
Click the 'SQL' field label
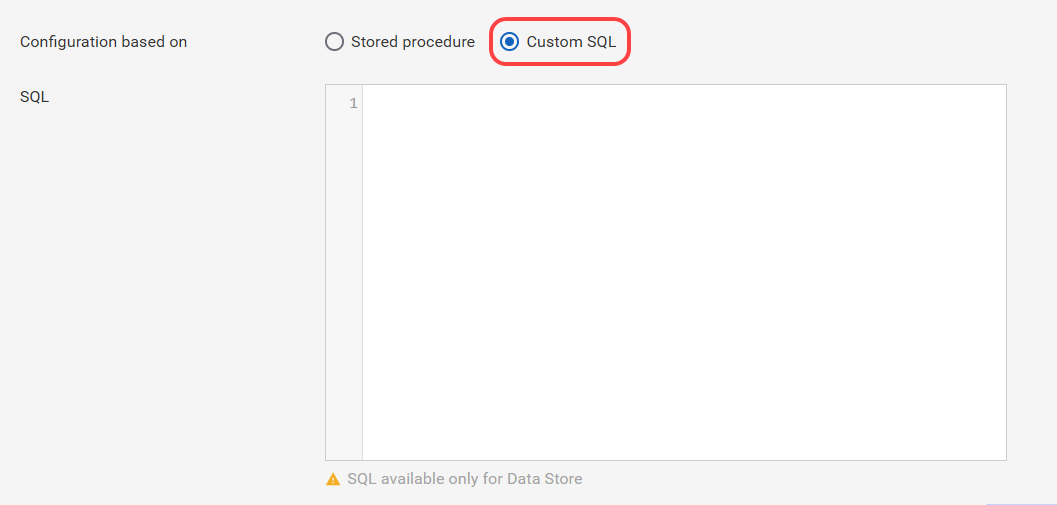pos(34,96)
